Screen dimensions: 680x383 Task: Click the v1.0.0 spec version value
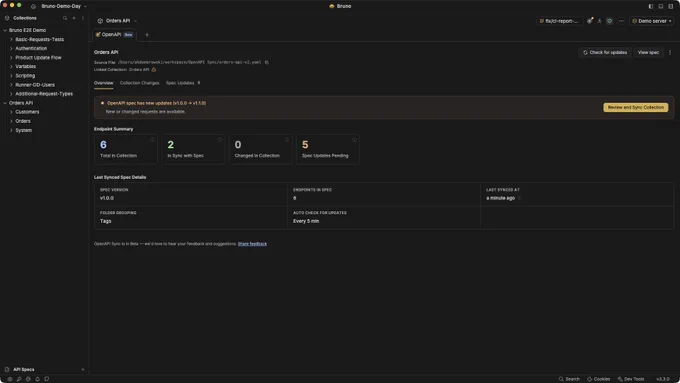coord(107,198)
